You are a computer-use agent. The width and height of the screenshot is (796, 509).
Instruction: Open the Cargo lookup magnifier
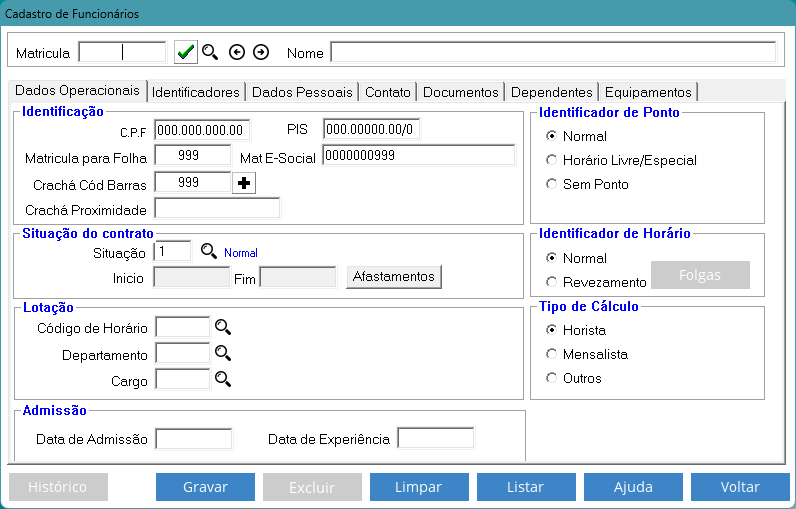click(223, 379)
